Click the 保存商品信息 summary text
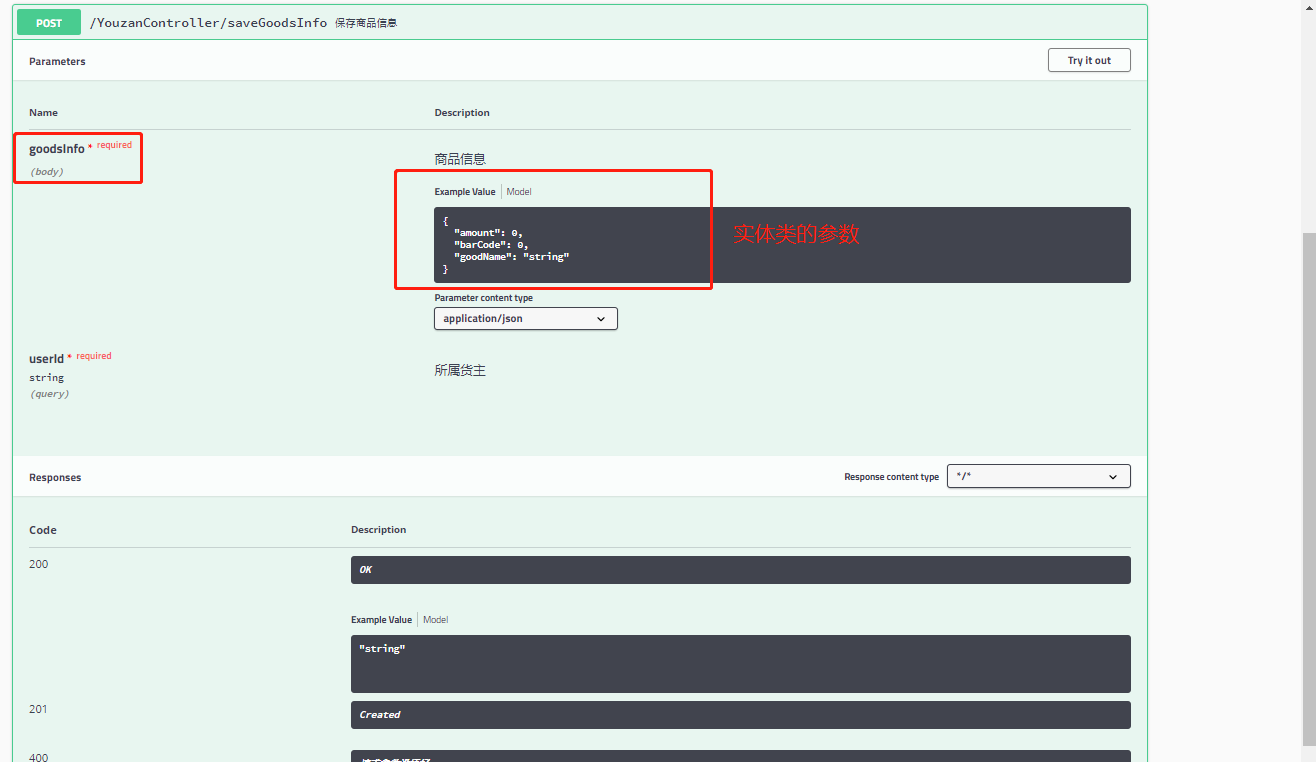Image resolution: width=1316 pixels, height=762 pixels. pos(366,23)
